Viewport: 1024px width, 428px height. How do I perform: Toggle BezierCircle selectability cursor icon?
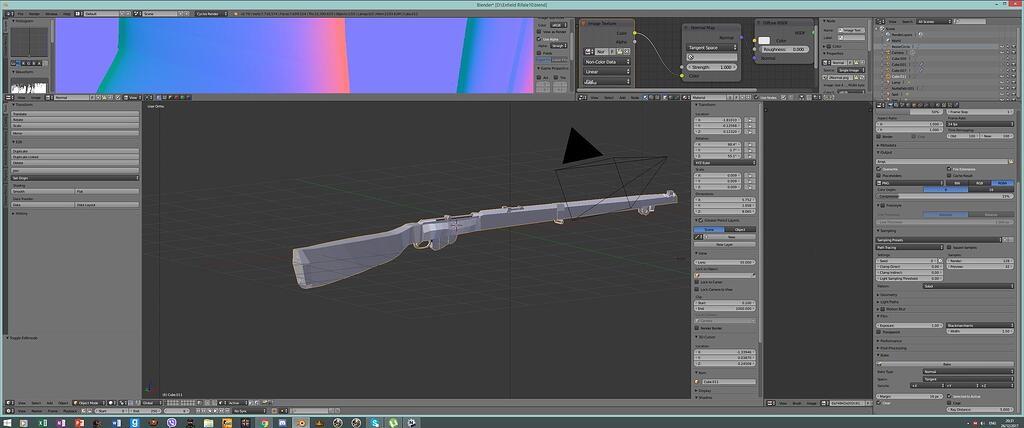coord(1010,47)
